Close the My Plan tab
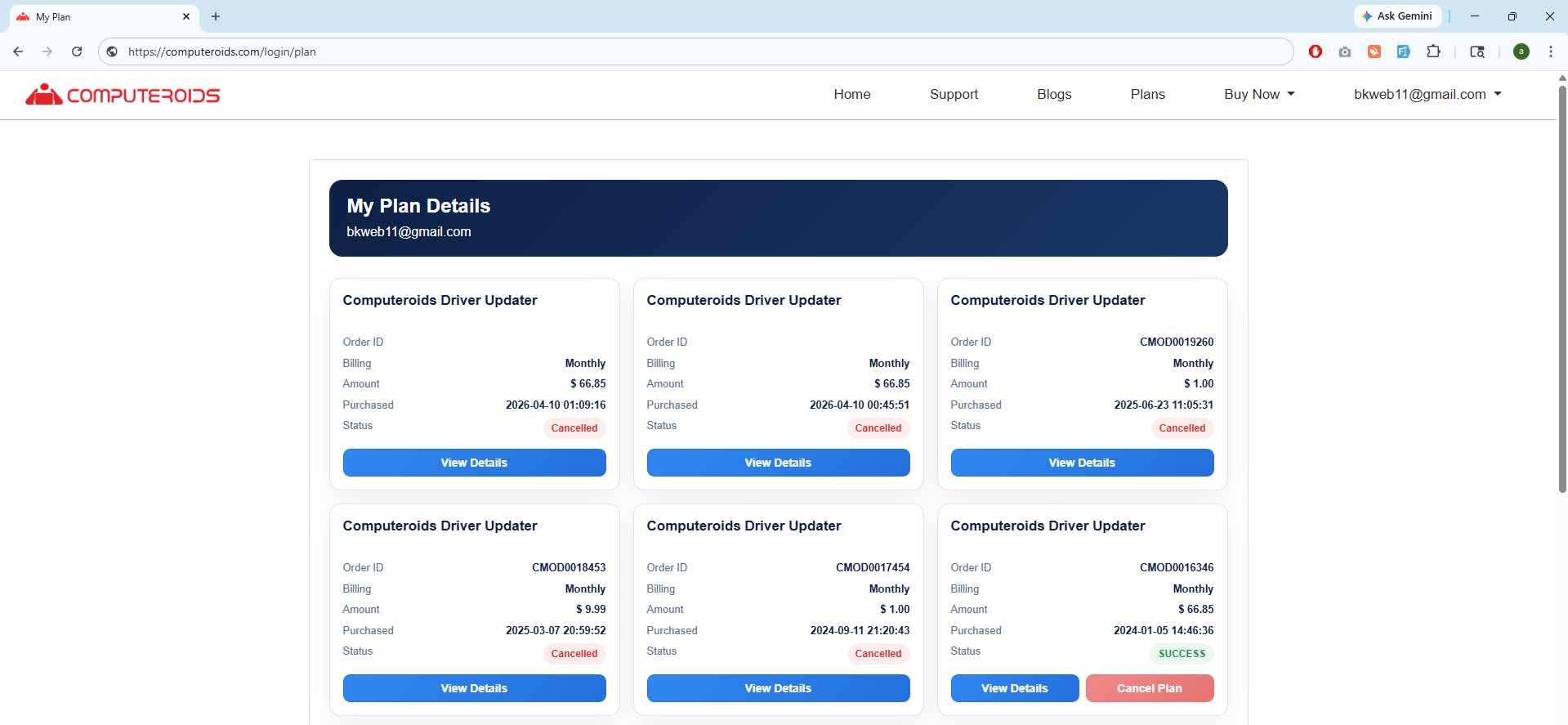 tap(186, 16)
